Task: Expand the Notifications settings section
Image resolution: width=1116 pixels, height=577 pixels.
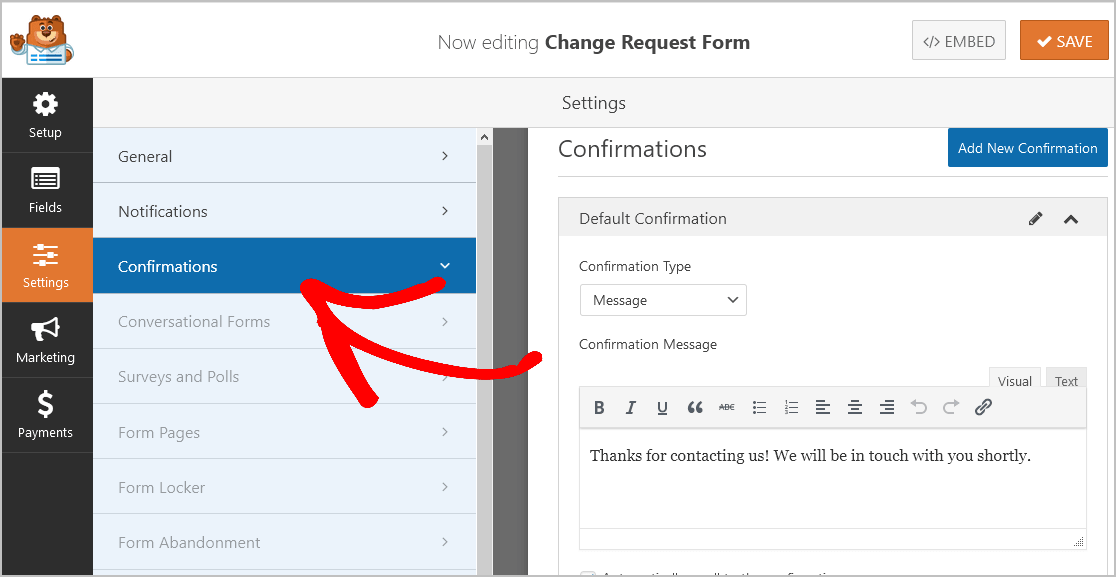Action: pos(284,211)
